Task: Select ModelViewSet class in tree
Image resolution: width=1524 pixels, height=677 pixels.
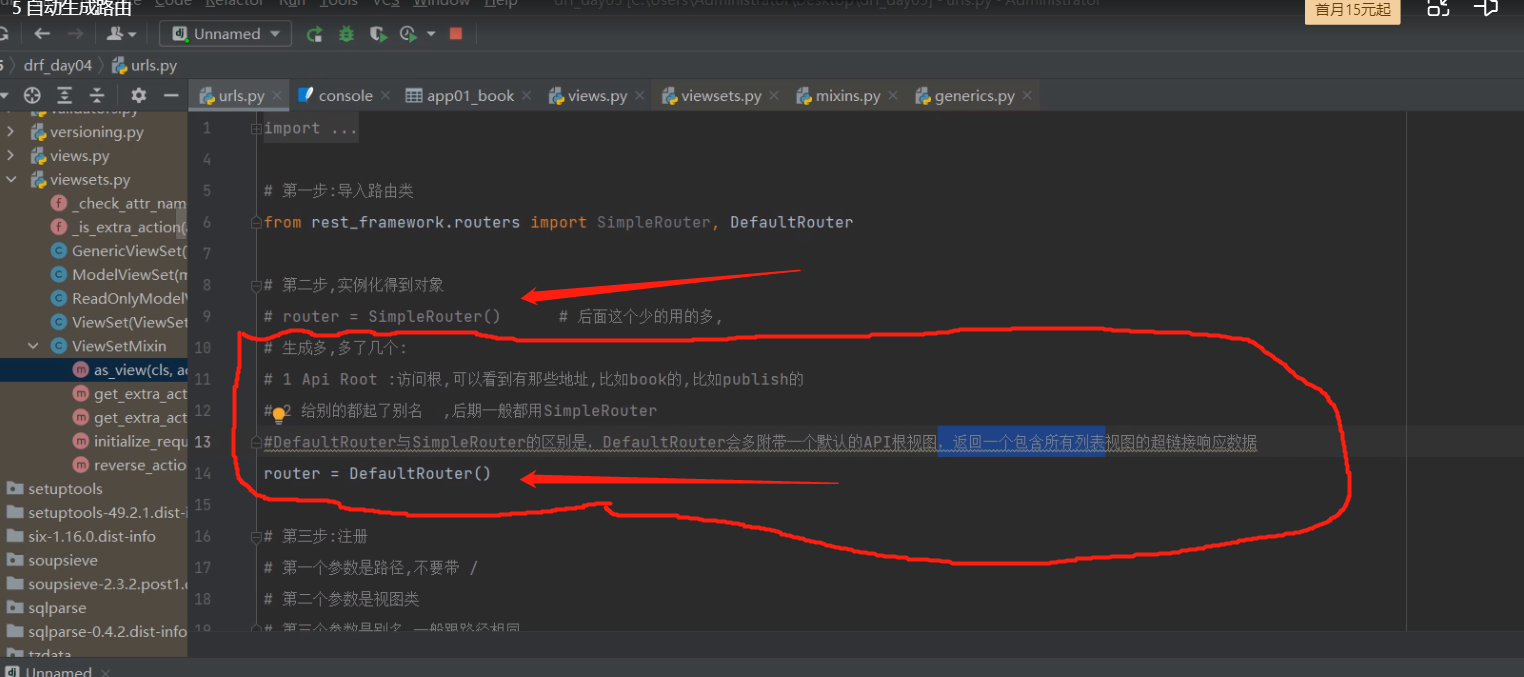Action: pyautogui.click(x=118, y=275)
